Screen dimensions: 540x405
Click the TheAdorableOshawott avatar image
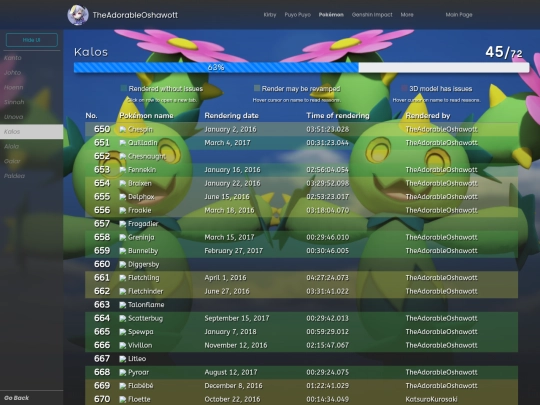(78, 15)
